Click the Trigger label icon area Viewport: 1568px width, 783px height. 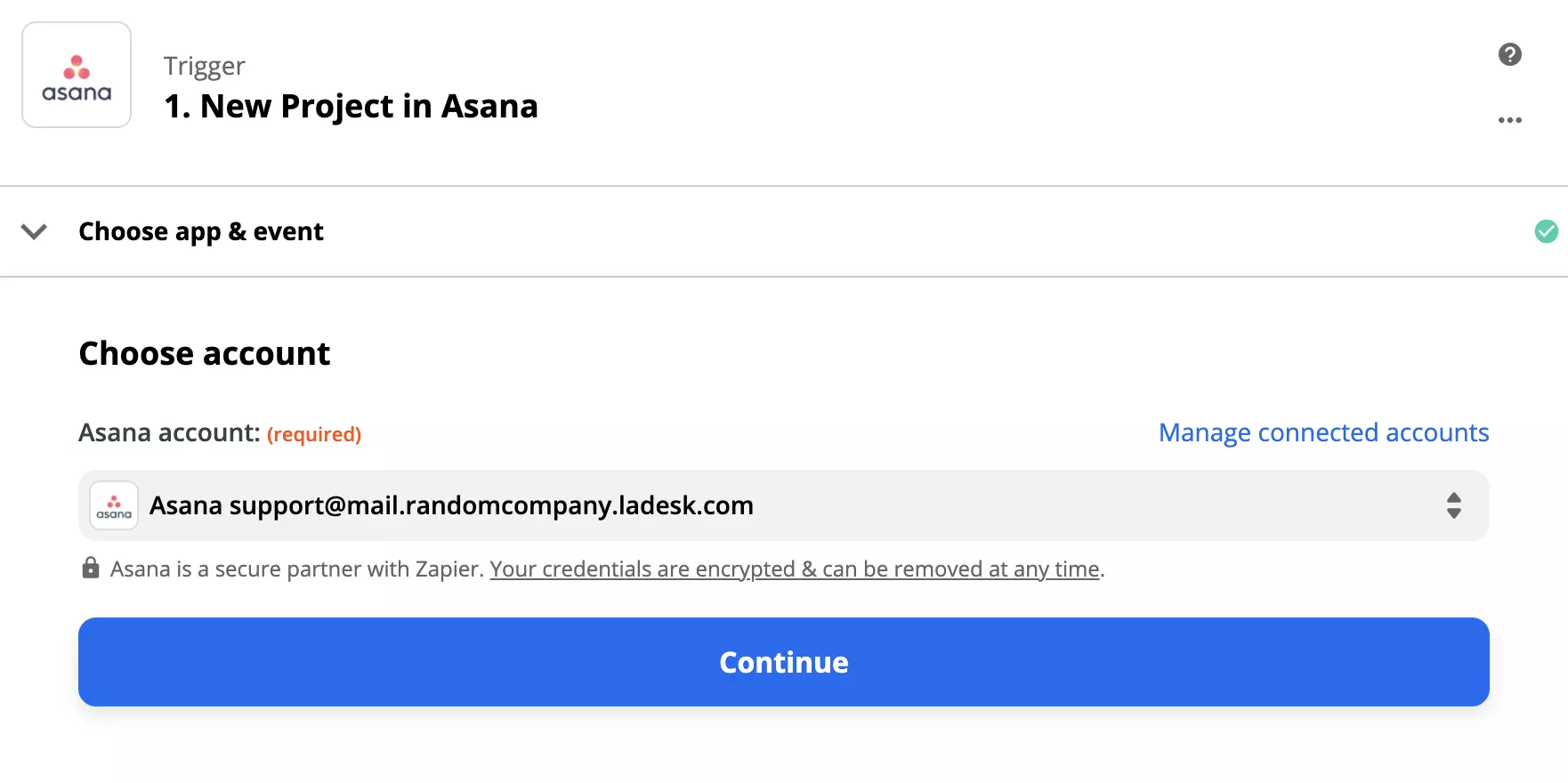point(204,65)
